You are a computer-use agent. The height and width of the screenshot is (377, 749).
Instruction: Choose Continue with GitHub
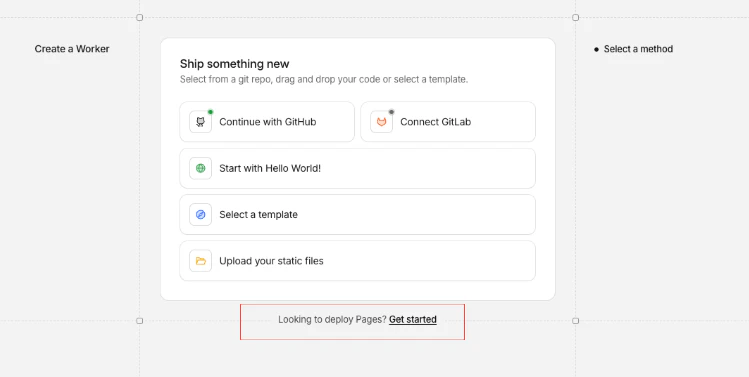pyautogui.click(x=267, y=122)
